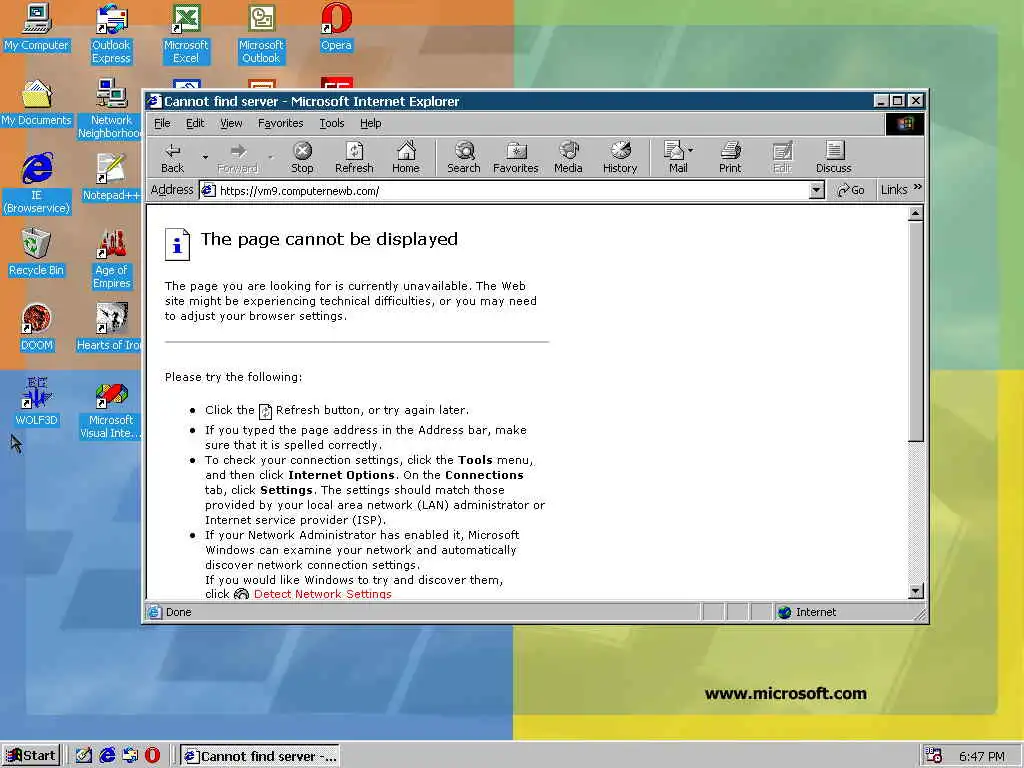Screen dimensions: 1024x768
Task: Select the WOLF3D desktop shortcut
Action: [37, 403]
